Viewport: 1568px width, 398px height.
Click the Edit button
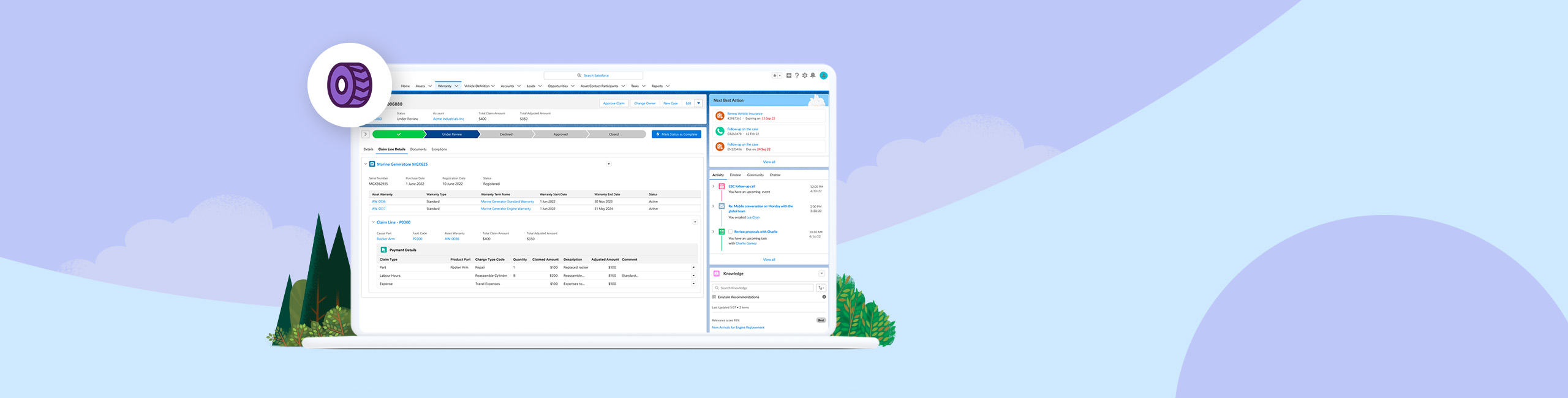(688, 103)
